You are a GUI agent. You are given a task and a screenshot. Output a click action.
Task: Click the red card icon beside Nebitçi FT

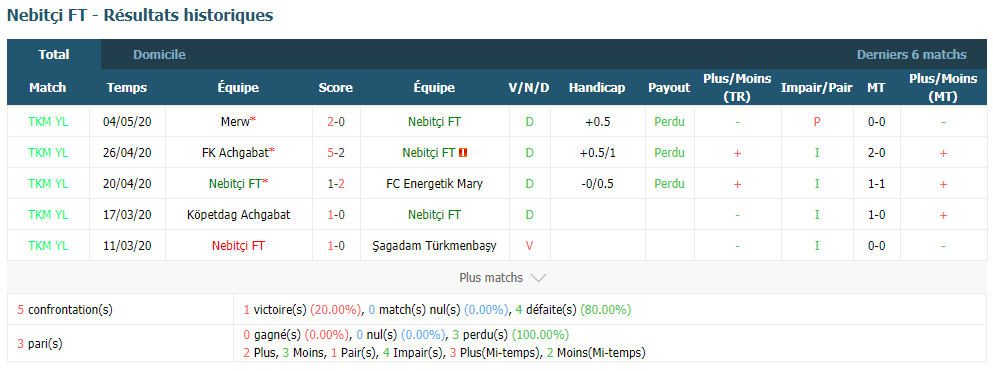point(464,153)
